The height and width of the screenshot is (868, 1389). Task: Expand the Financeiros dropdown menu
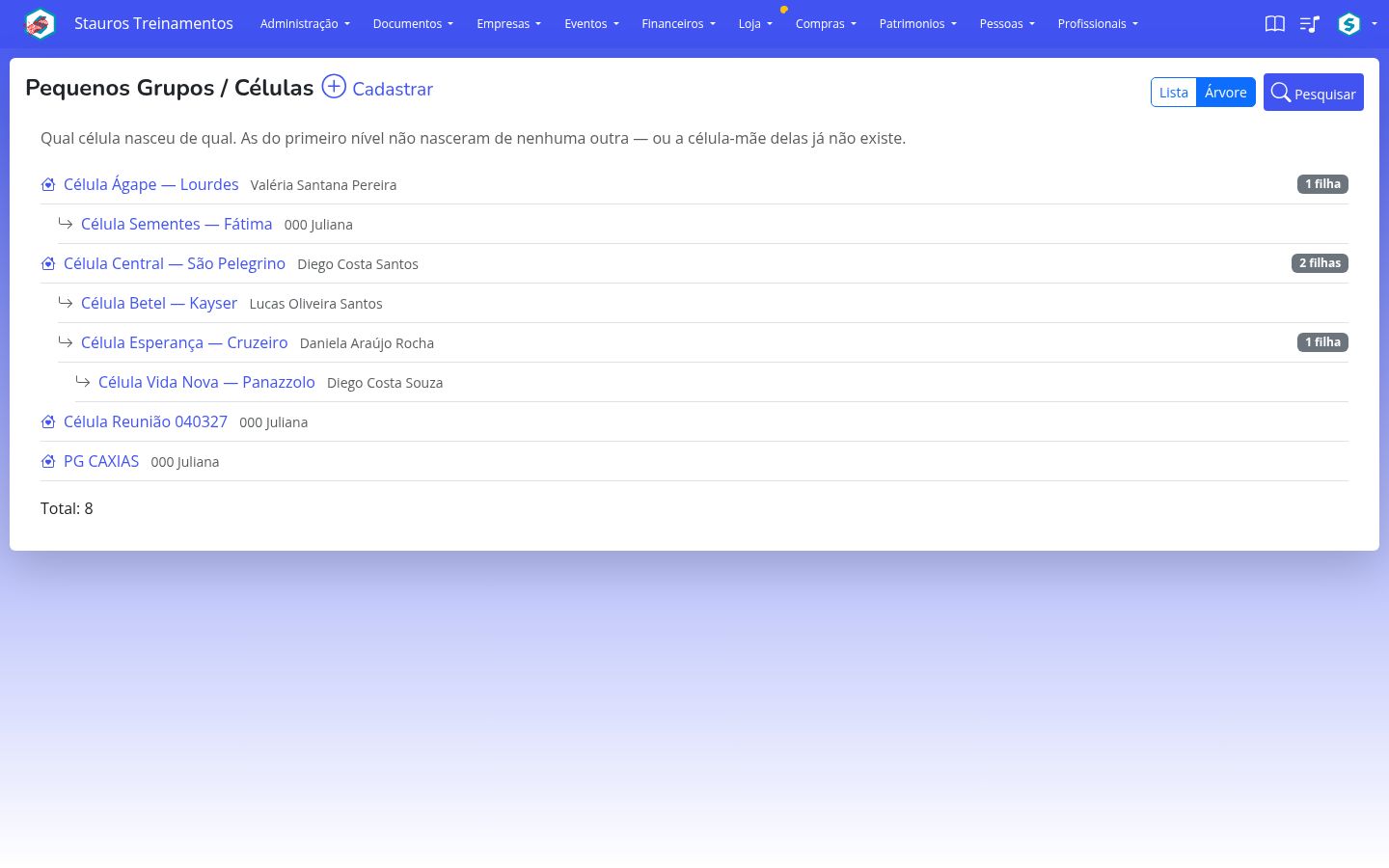[x=678, y=24]
